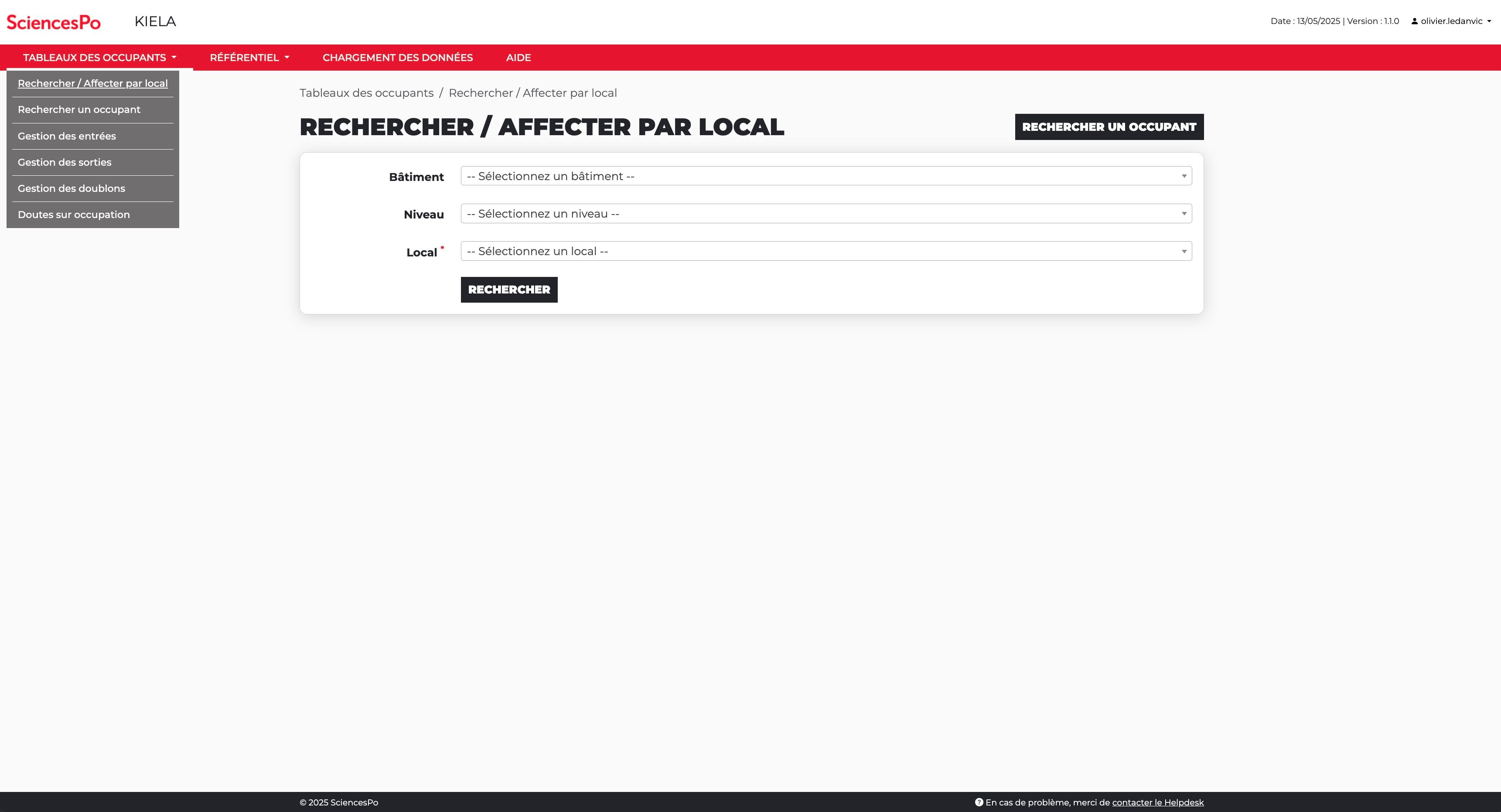Screen dimensions: 1501x812
Task: Collapse the Tableaux des occupants menu
Action: (x=99, y=58)
